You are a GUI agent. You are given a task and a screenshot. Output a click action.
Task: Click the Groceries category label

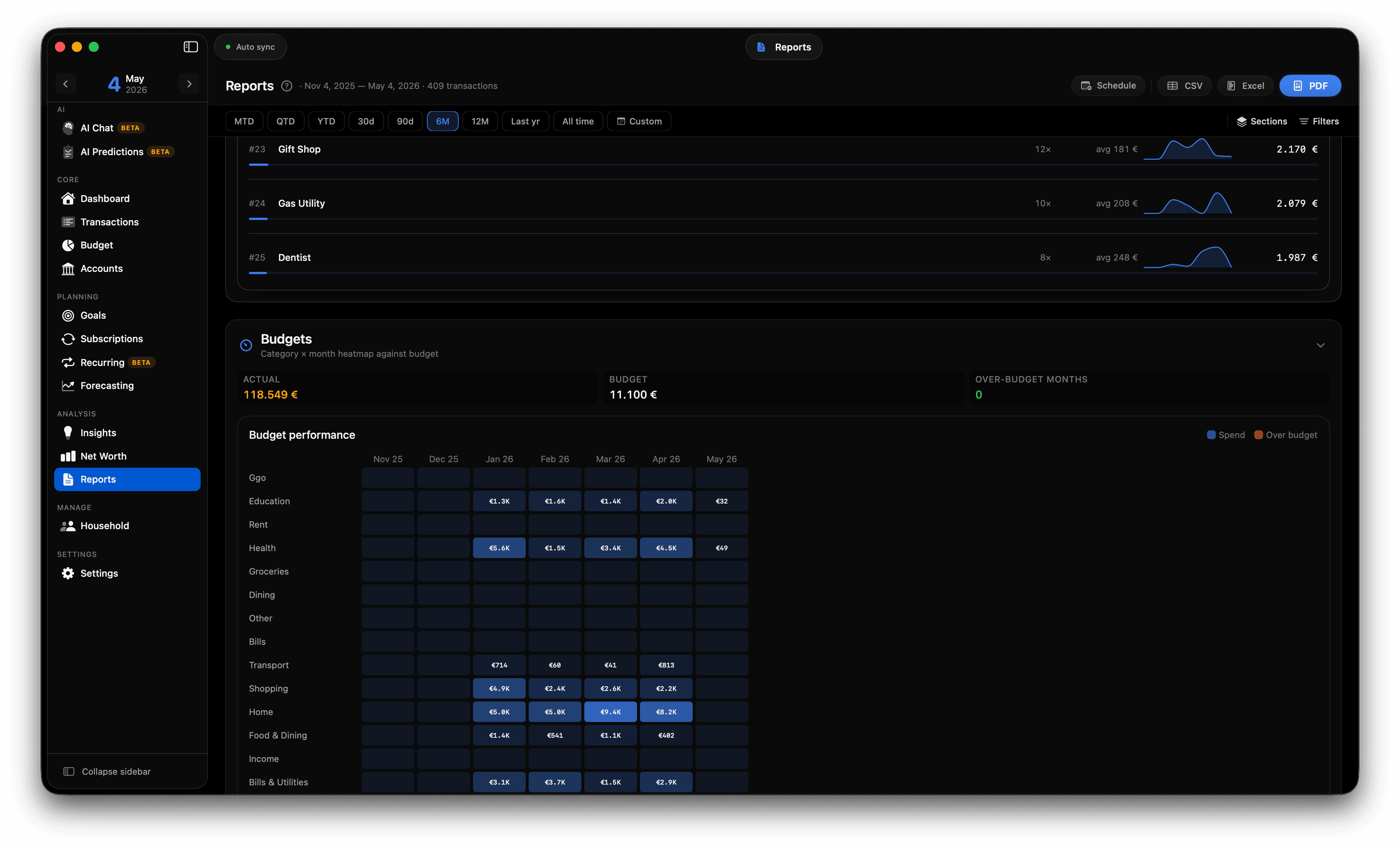pos(269,571)
